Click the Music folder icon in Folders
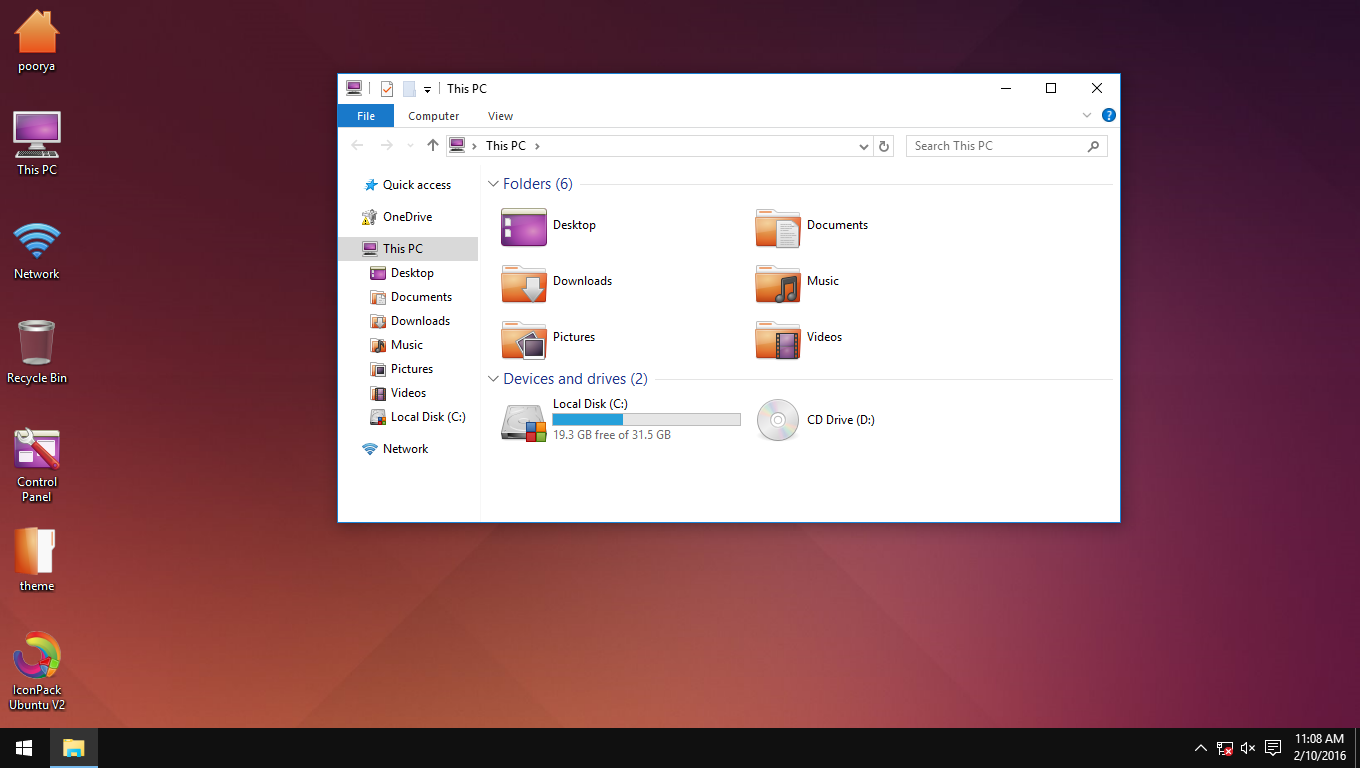Image resolution: width=1360 pixels, height=768 pixels. click(778, 283)
